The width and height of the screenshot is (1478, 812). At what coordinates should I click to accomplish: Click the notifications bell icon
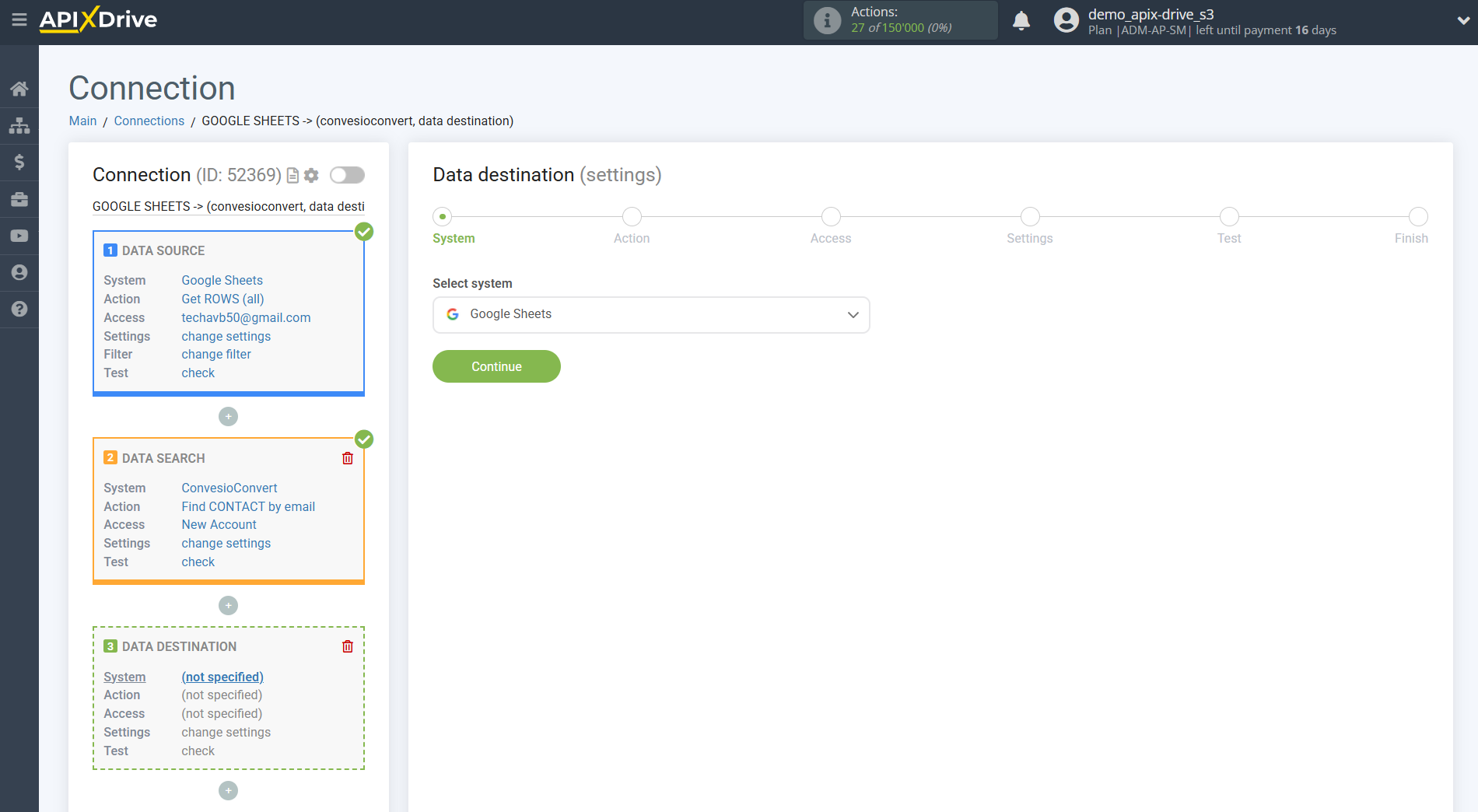1021,21
